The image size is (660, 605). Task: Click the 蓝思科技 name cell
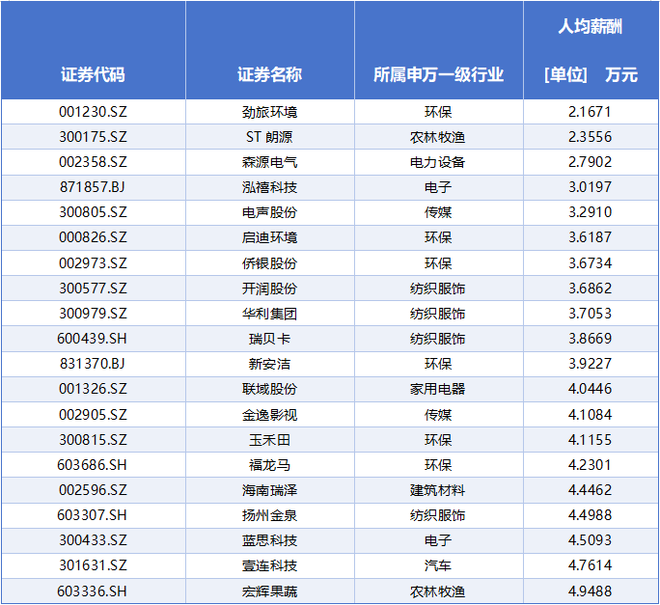coord(269,541)
